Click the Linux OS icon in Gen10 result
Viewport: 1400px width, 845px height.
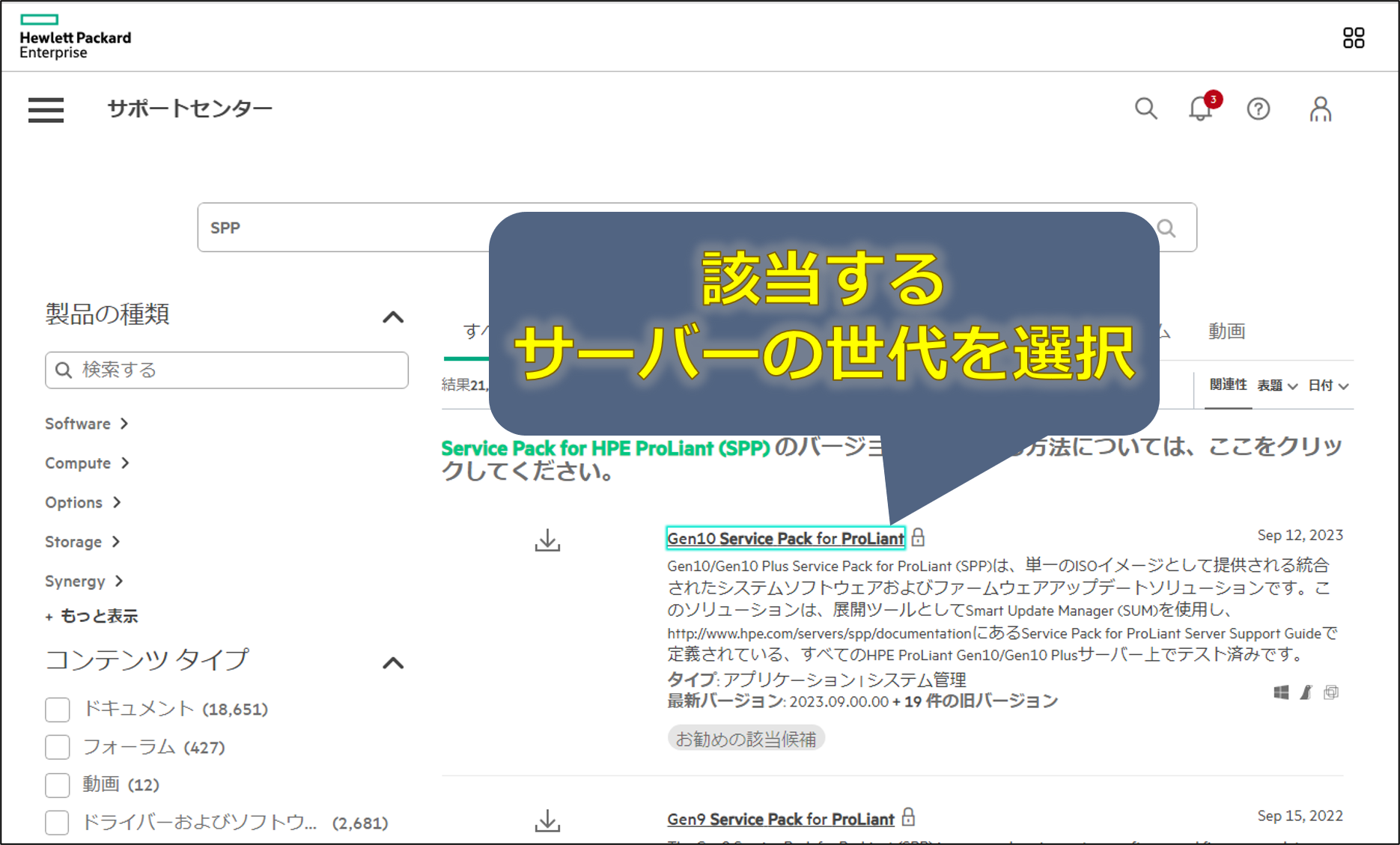[x=1306, y=692]
